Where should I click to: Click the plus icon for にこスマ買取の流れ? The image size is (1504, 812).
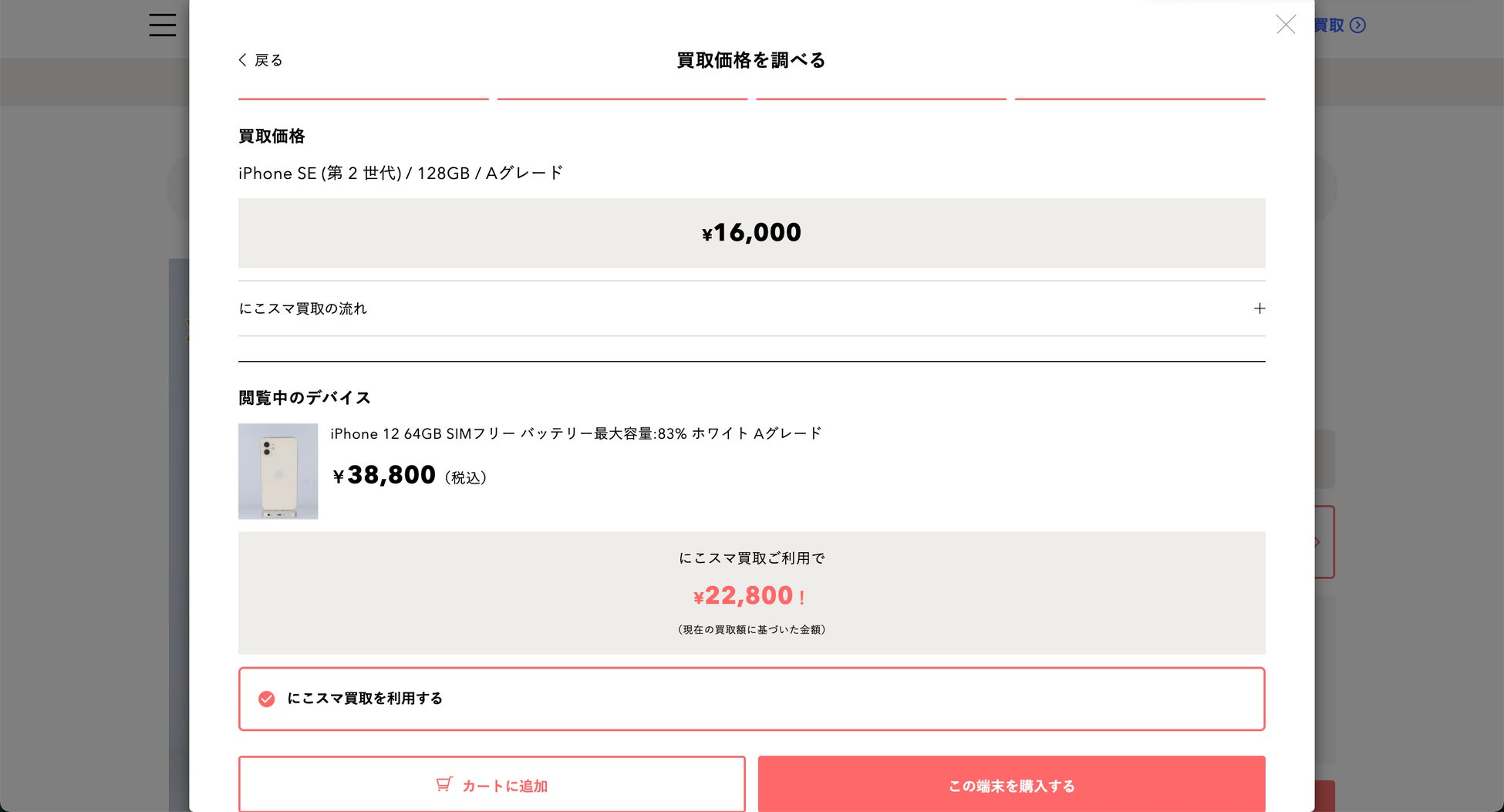click(x=1259, y=308)
